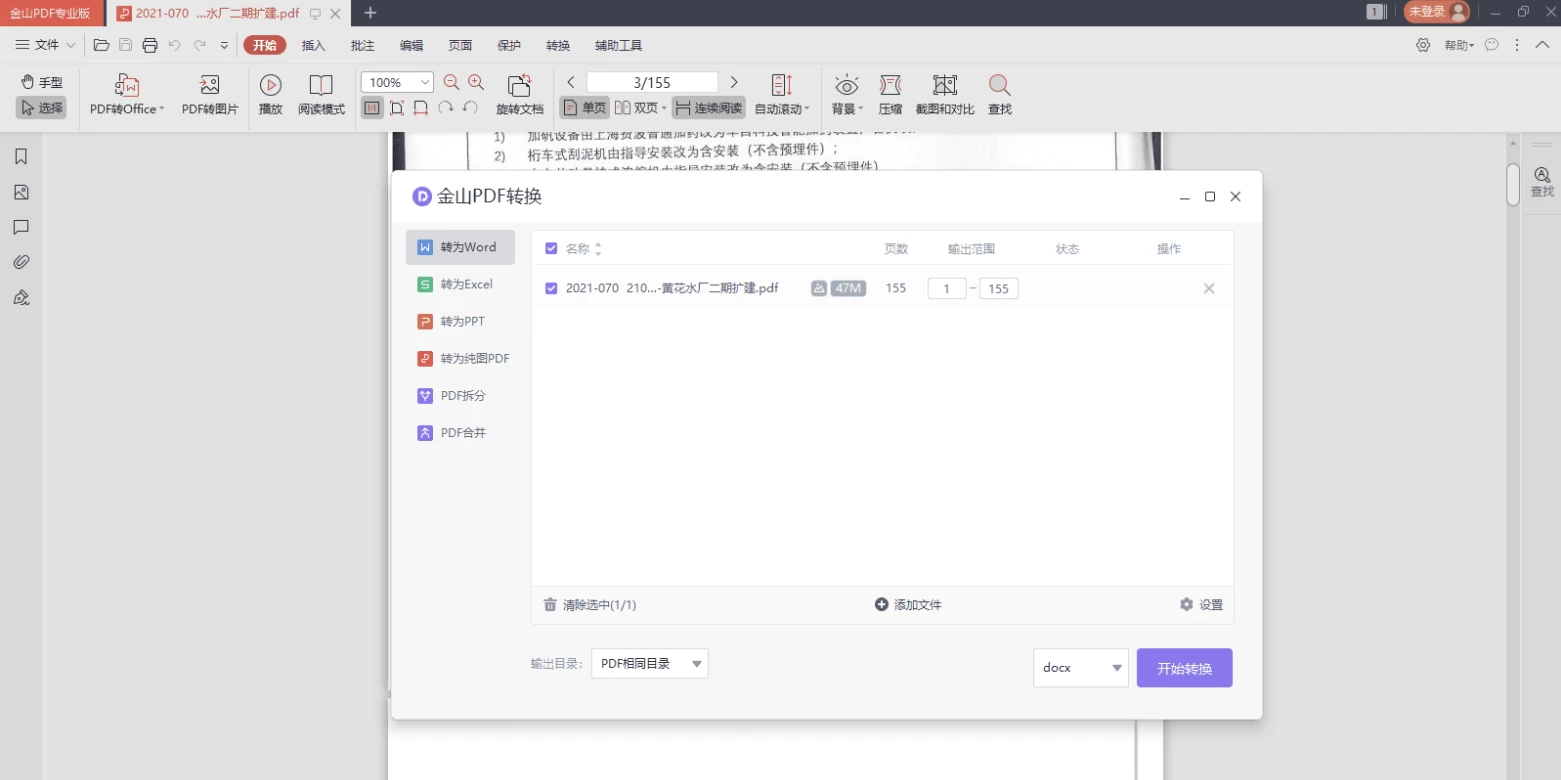Image resolution: width=1561 pixels, height=780 pixels.
Task: Open the bookmark panel in left sidebar
Action: click(21, 157)
